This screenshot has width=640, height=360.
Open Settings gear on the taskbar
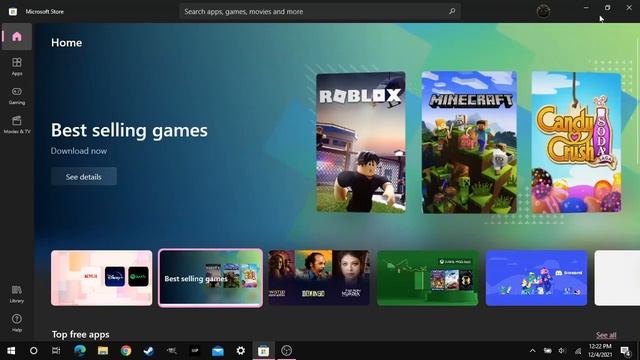pos(241,351)
